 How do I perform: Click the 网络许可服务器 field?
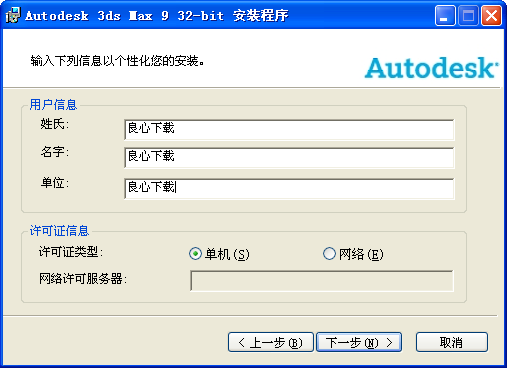[x=322, y=281]
